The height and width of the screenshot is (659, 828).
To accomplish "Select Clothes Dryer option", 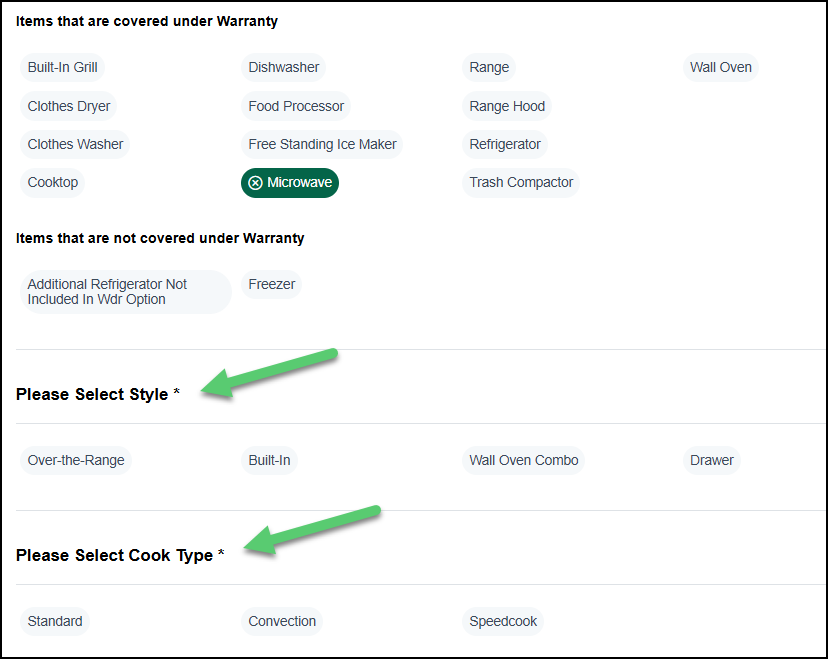I will [69, 106].
